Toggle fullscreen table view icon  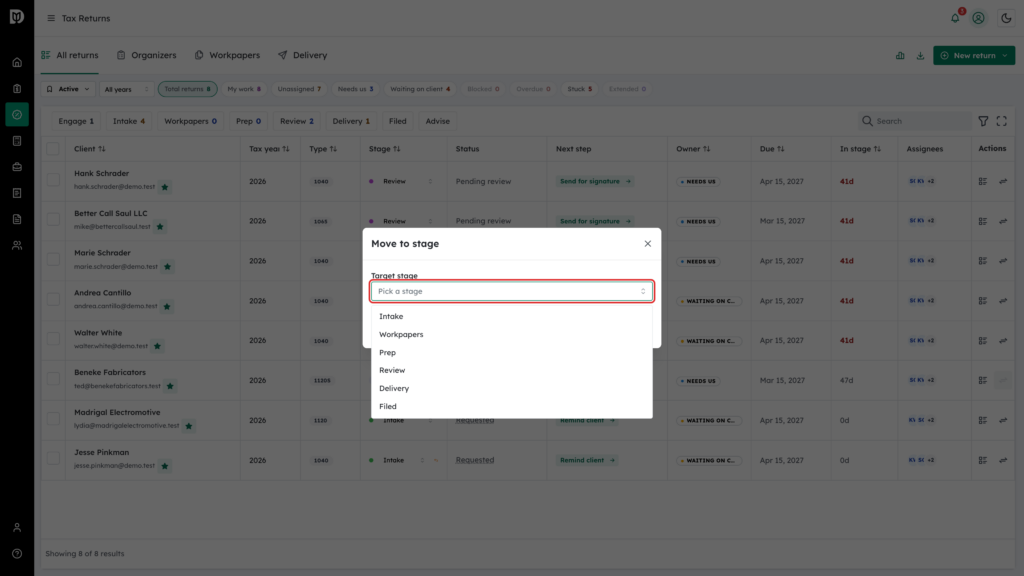[x=1001, y=121]
